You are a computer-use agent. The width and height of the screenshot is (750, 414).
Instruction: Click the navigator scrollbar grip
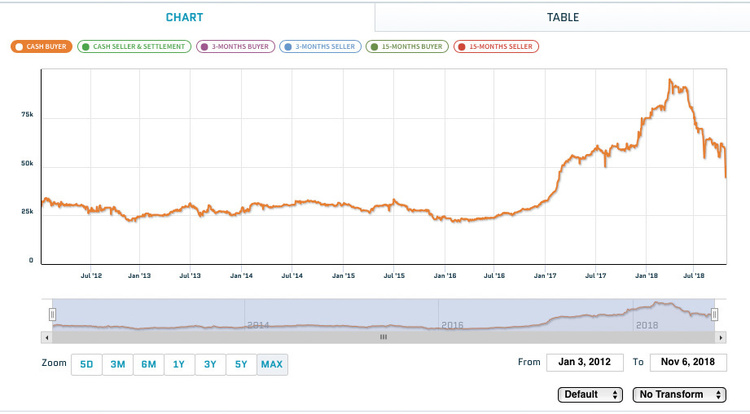[383, 337]
